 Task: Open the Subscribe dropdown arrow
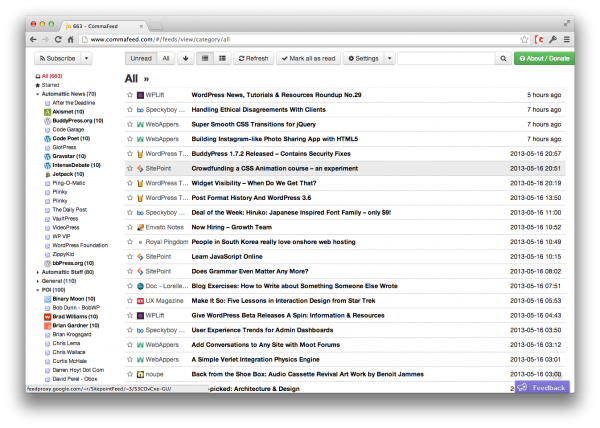(x=86, y=59)
